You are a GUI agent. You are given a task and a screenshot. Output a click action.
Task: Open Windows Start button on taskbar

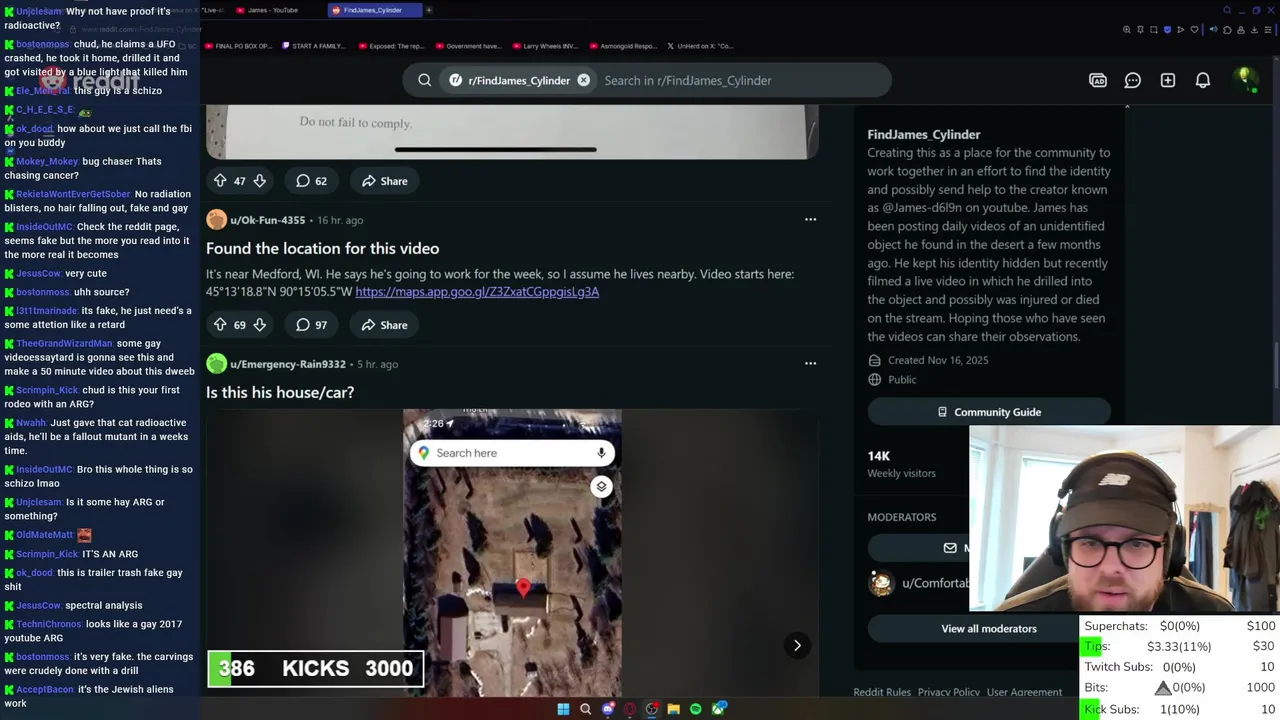(563, 709)
